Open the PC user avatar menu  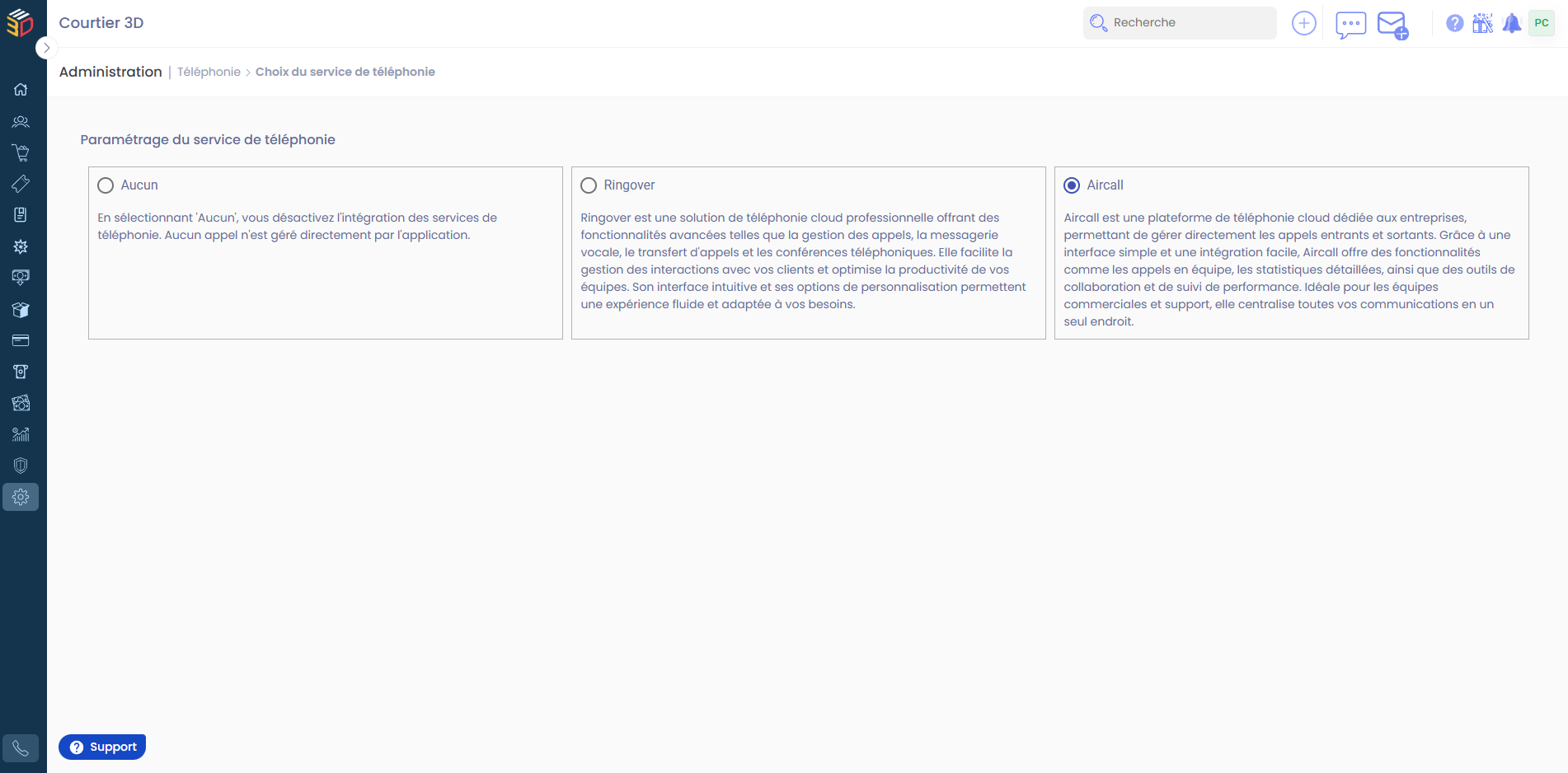point(1542,23)
